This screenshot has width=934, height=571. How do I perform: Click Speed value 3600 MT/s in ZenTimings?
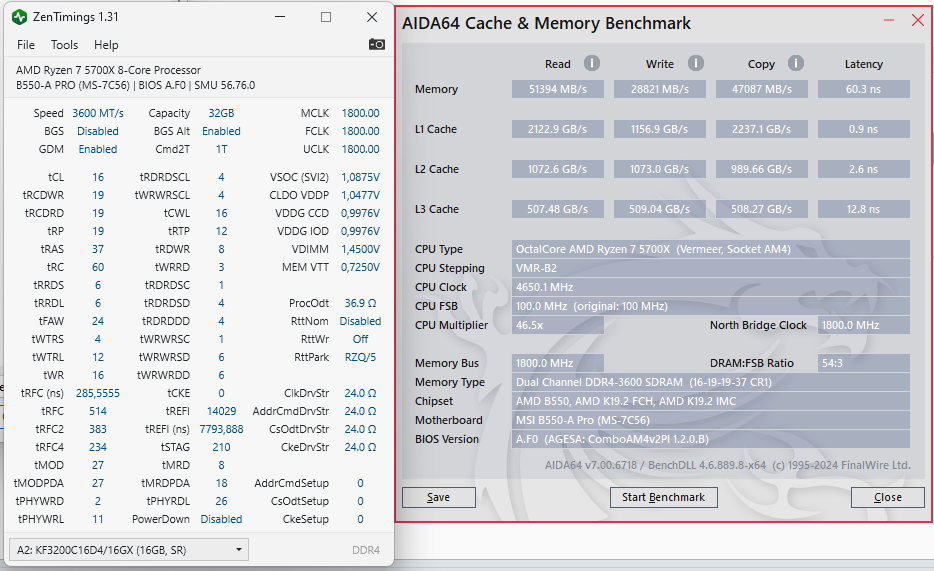[98, 113]
